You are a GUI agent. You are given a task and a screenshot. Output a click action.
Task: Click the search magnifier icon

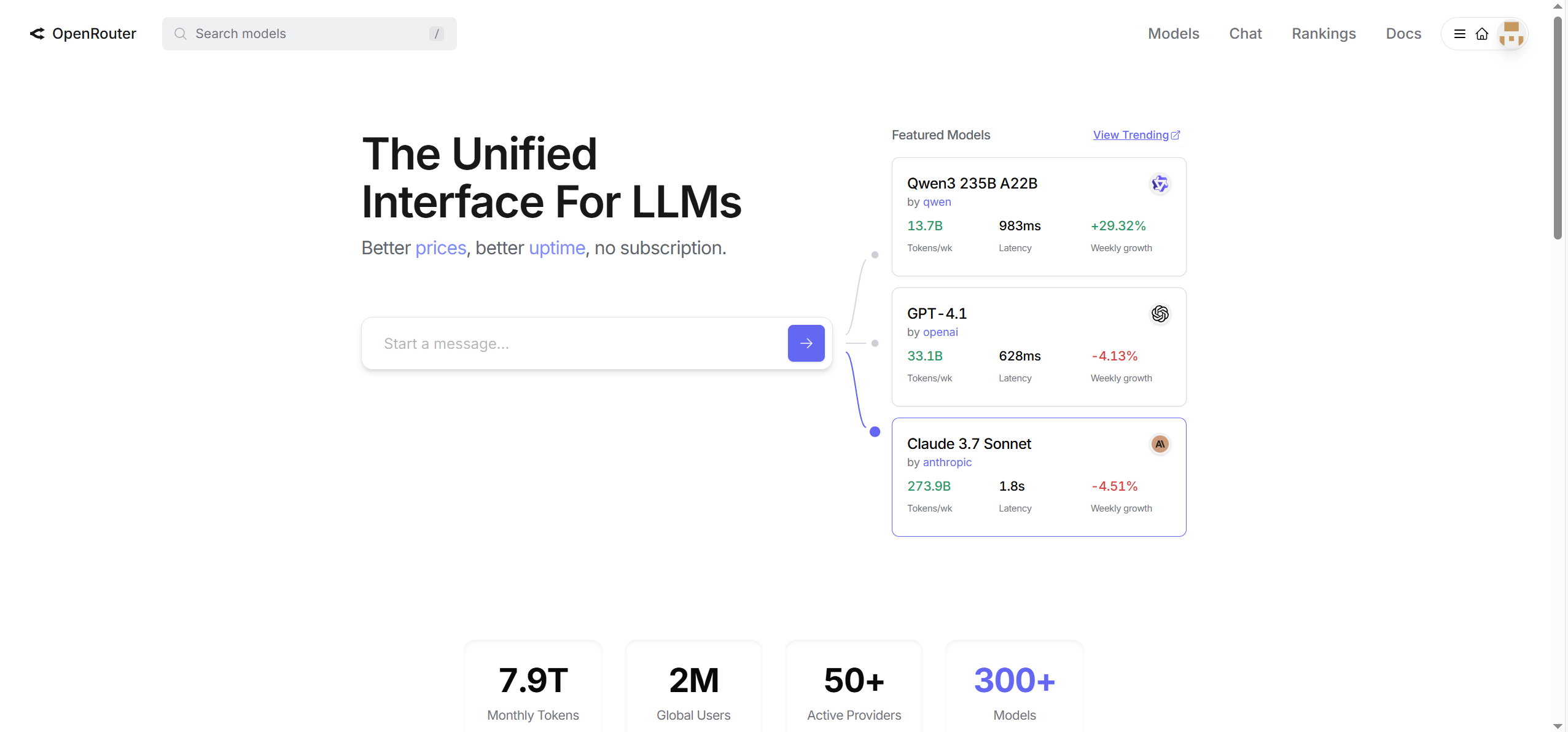180,34
